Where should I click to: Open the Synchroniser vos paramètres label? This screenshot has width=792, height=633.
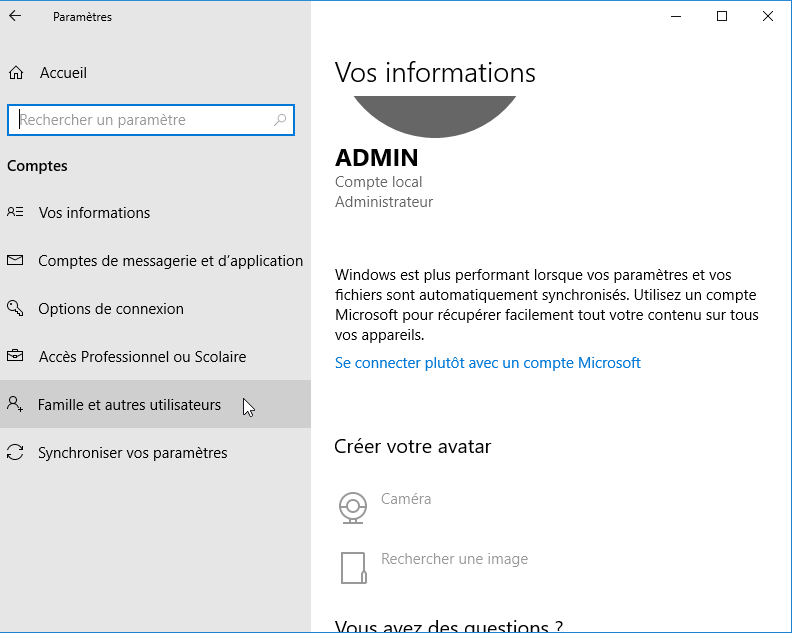132,453
